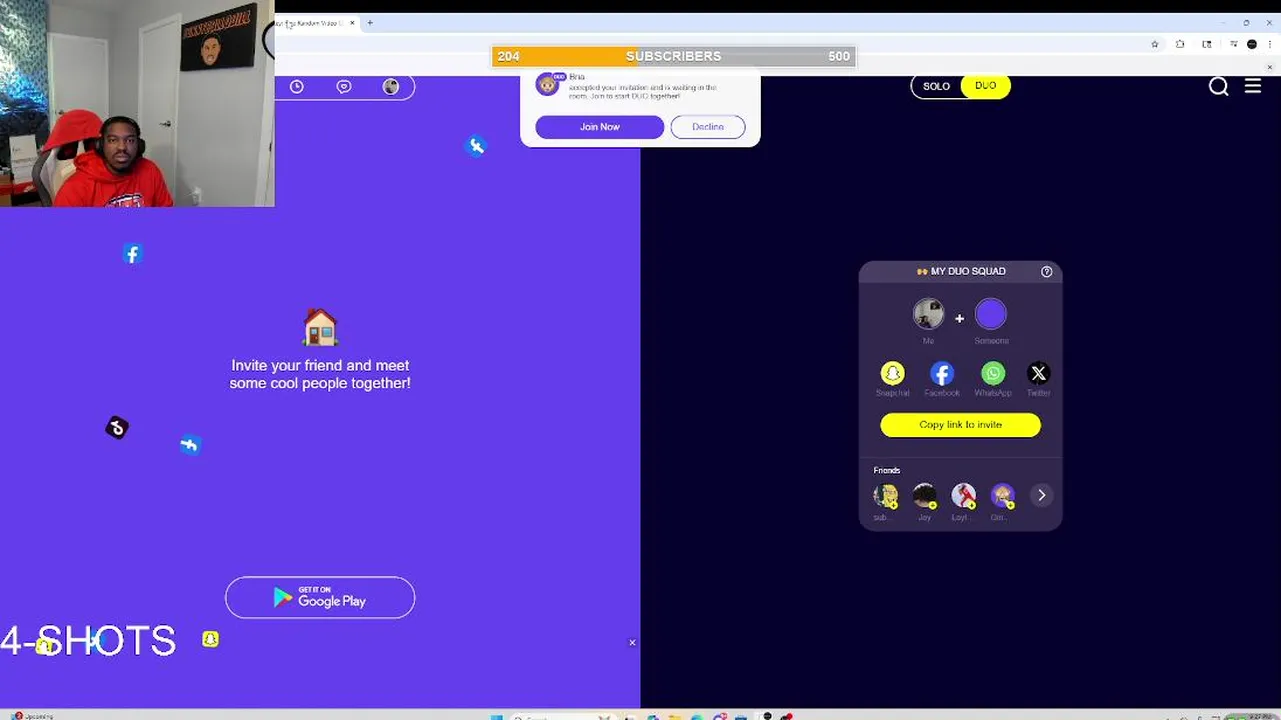Open the Chrome three-dot menu

pyautogui.click(x=1269, y=44)
